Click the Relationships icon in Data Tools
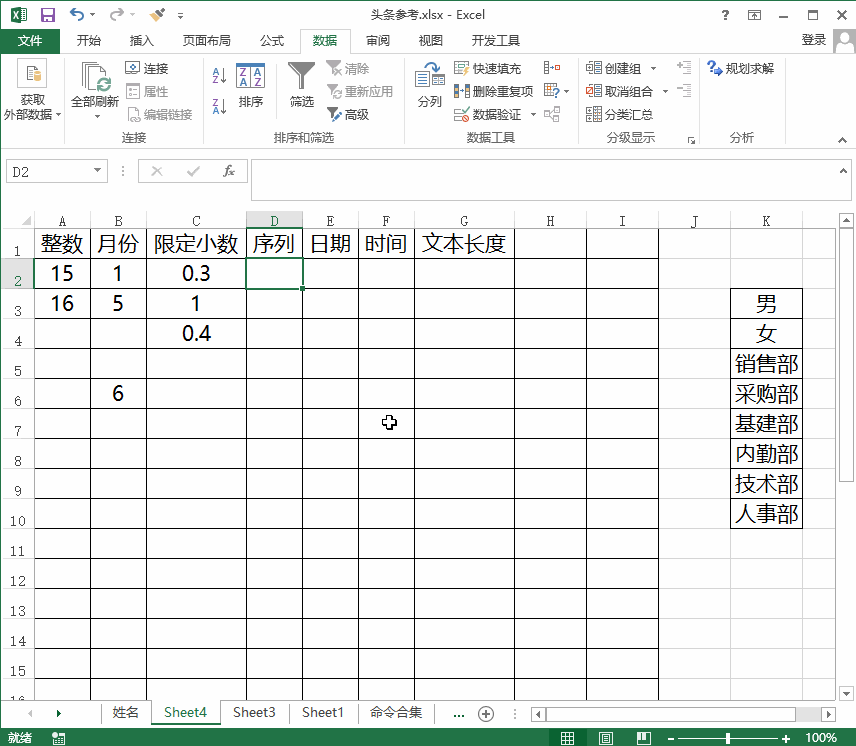This screenshot has width=856, height=746. click(x=552, y=114)
